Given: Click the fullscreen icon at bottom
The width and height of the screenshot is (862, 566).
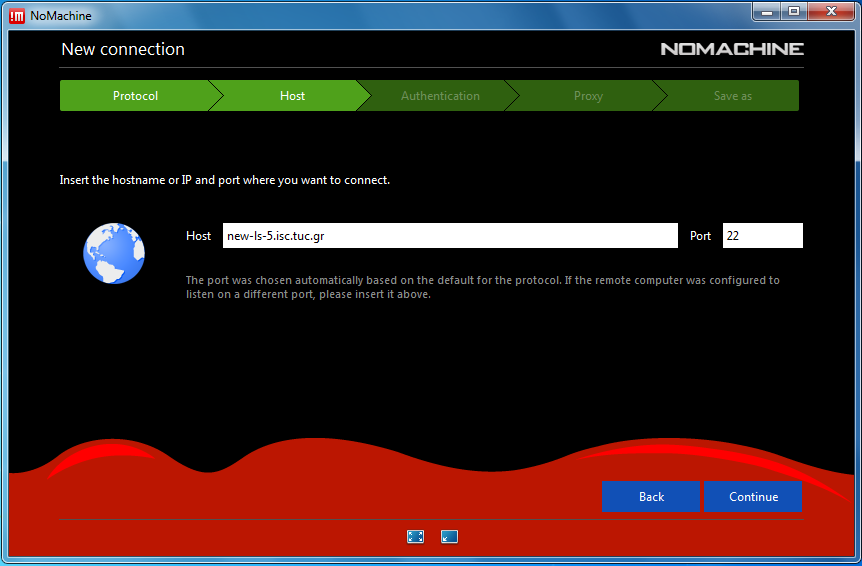Looking at the screenshot, I should click(x=416, y=537).
